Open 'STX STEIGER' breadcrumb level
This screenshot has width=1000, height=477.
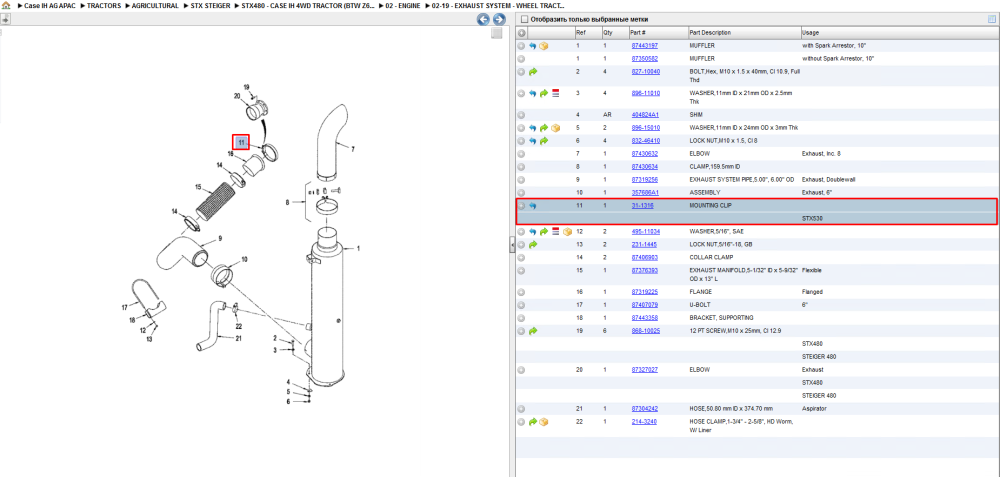click(210, 5)
